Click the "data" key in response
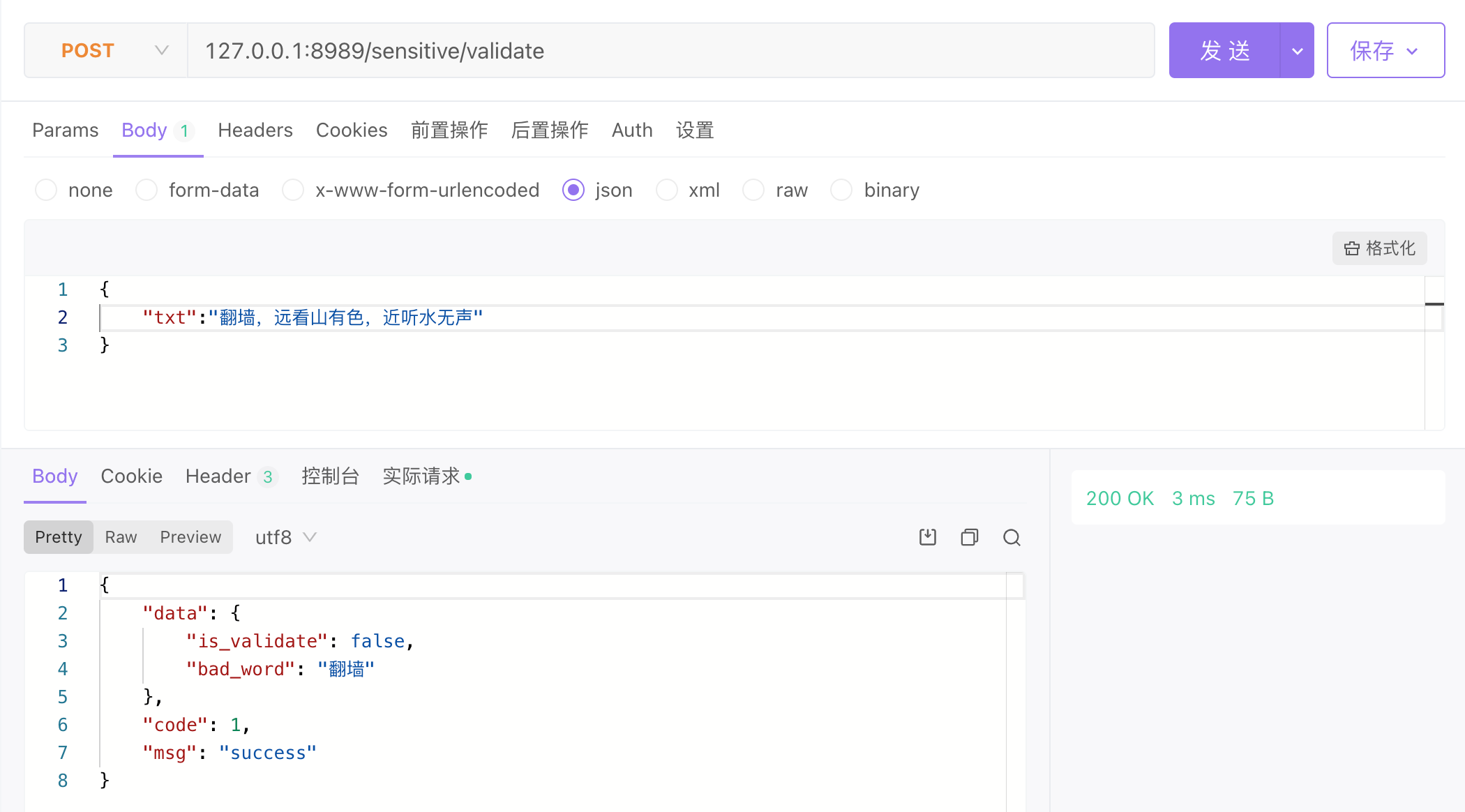 pyautogui.click(x=175, y=613)
